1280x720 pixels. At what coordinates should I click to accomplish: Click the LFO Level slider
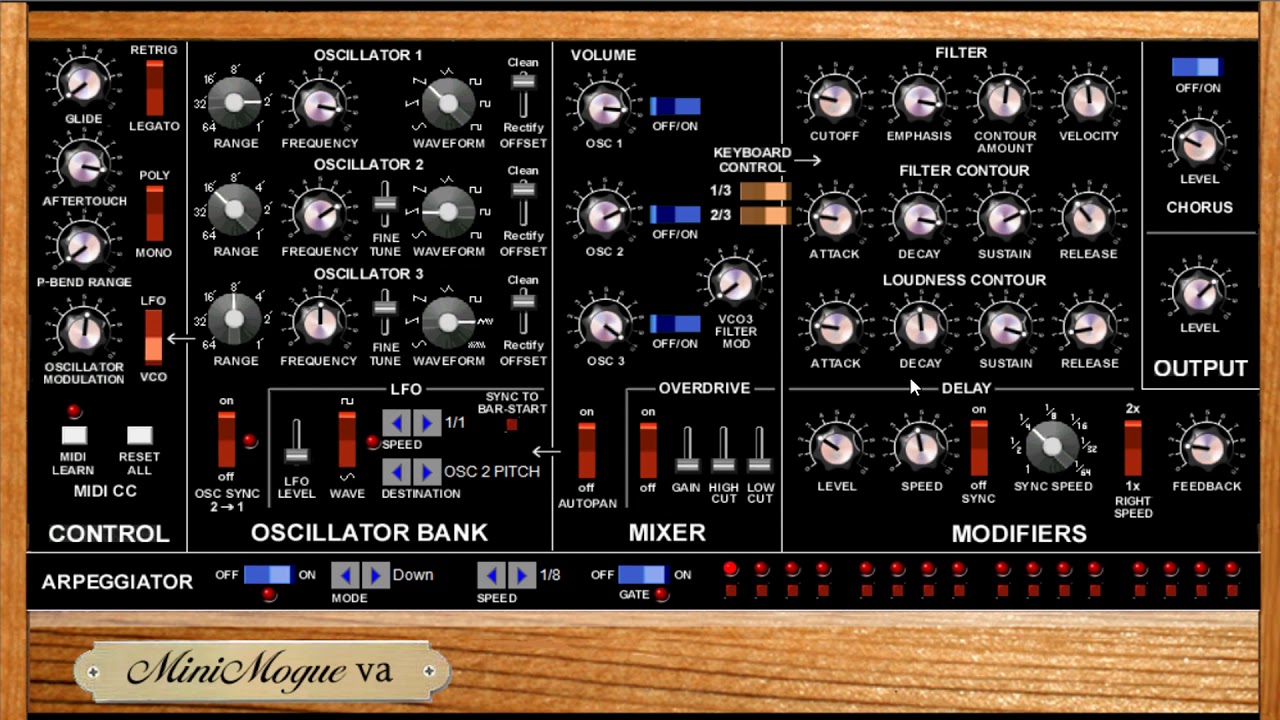[296, 443]
